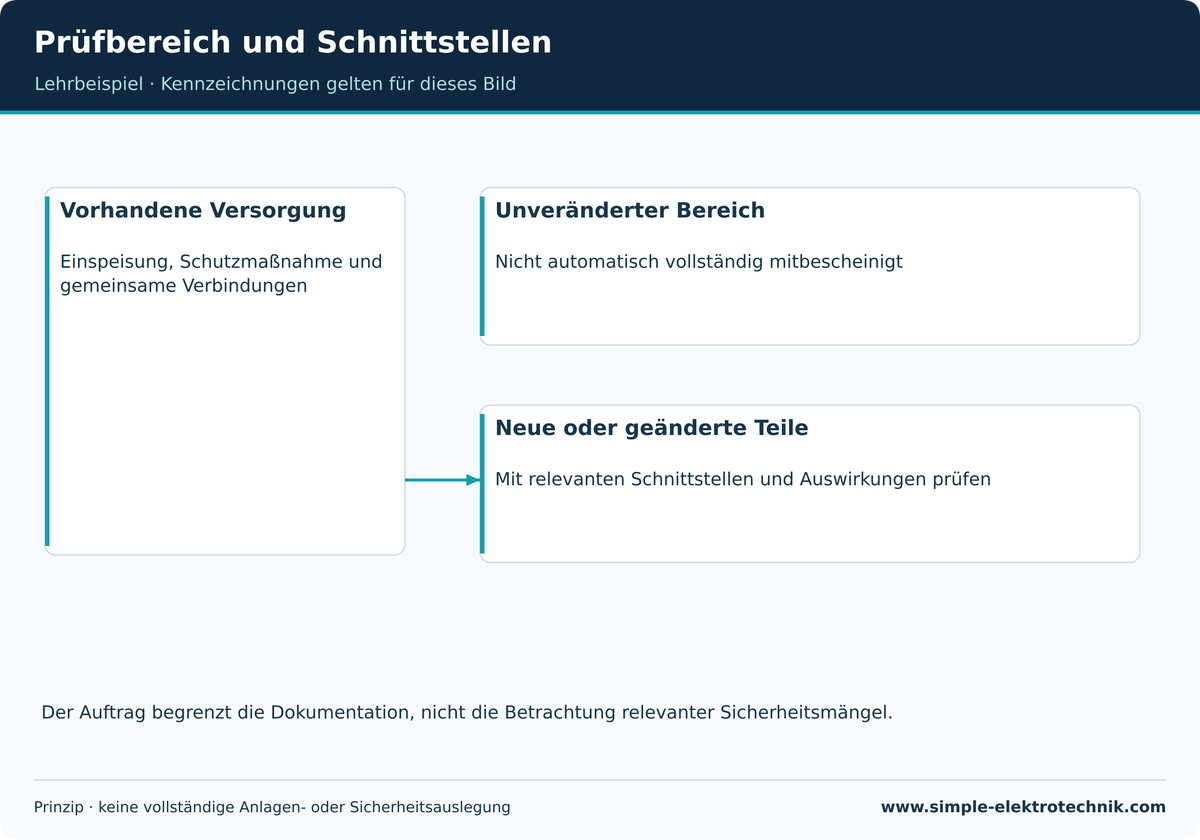Click the sentence starting "Der Auftrag begrenzt"
The image size is (1200, 840).
pyautogui.click(x=467, y=713)
